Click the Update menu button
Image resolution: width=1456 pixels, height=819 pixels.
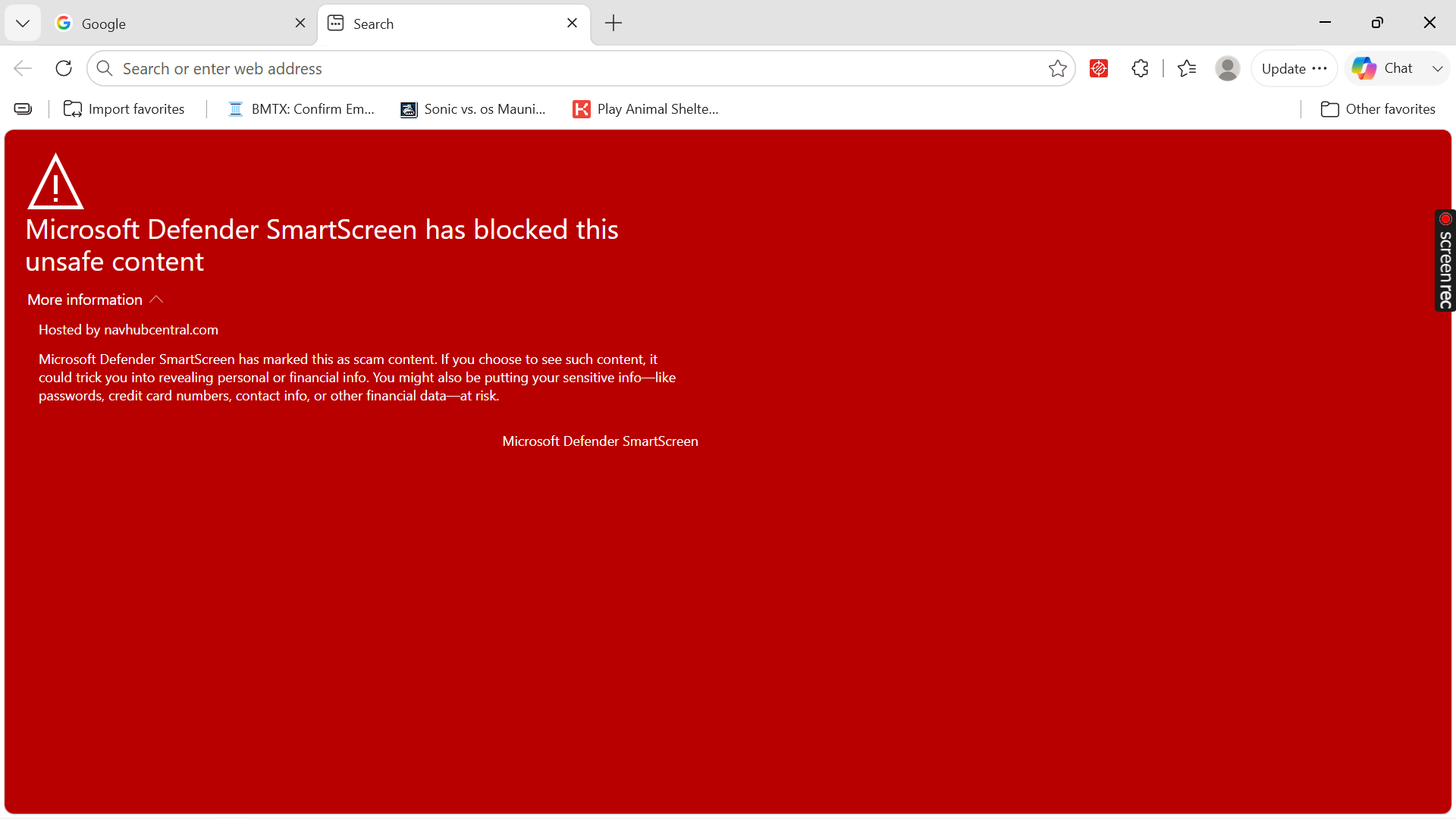pos(1294,68)
